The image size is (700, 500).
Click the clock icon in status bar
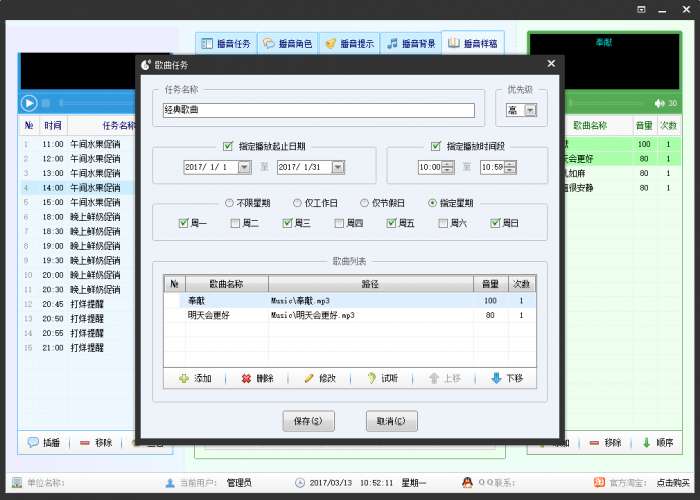(x=300, y=483)
